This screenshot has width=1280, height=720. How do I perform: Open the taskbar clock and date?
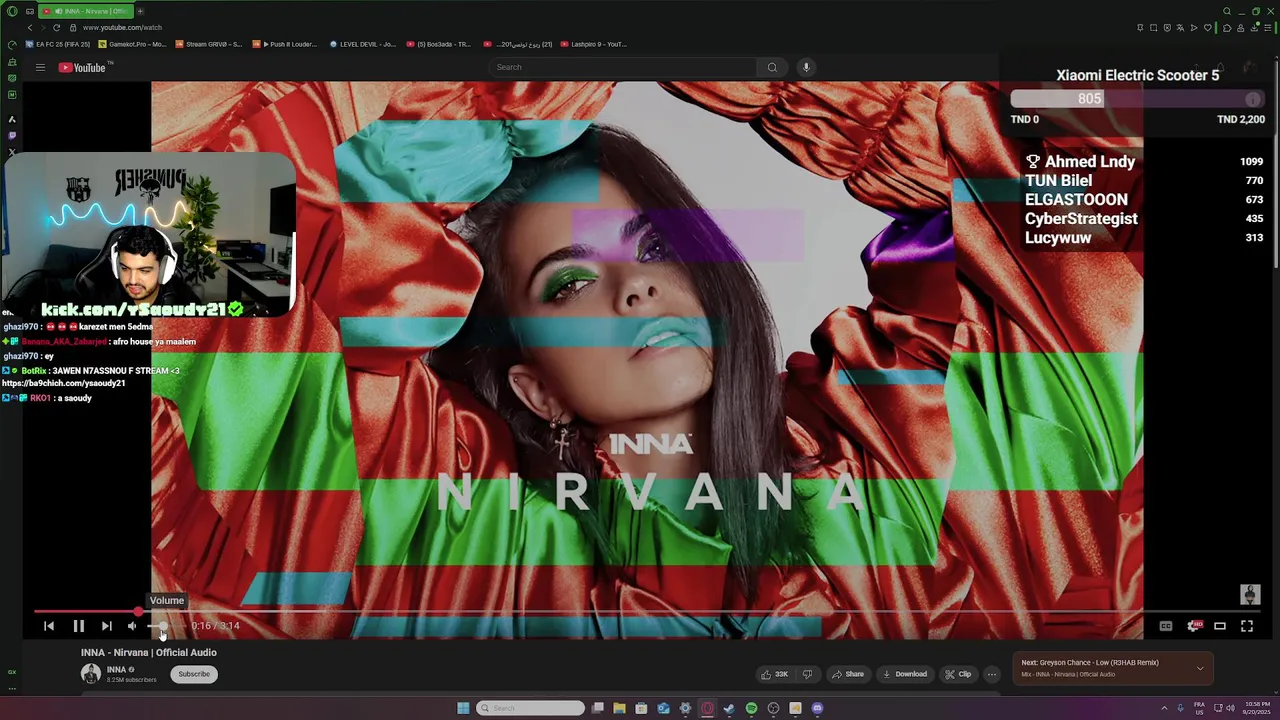tap(1257, 708)
